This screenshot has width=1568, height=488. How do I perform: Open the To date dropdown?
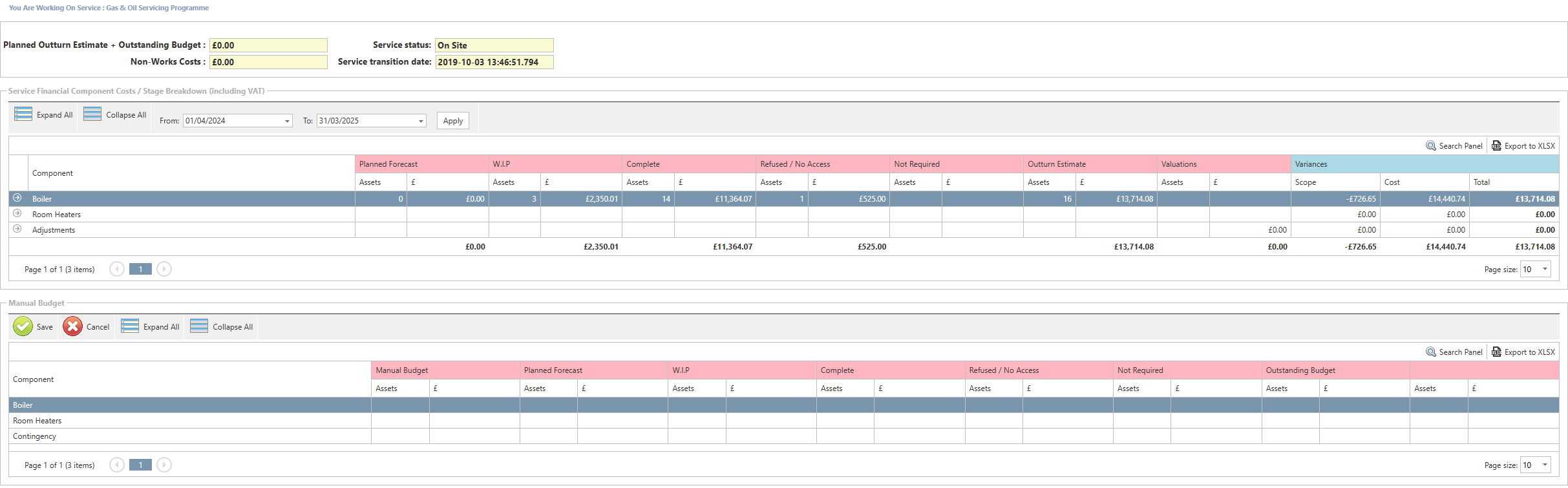pos(421,121)
